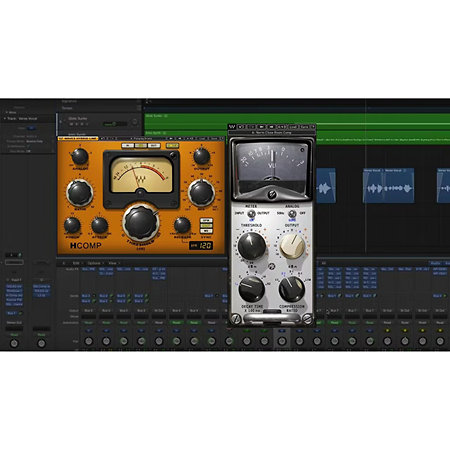Click the Waves logo icon in plugin toolbar
Image resolution: width=450 pixels, height=450 pixels.
tap(232, 127)
